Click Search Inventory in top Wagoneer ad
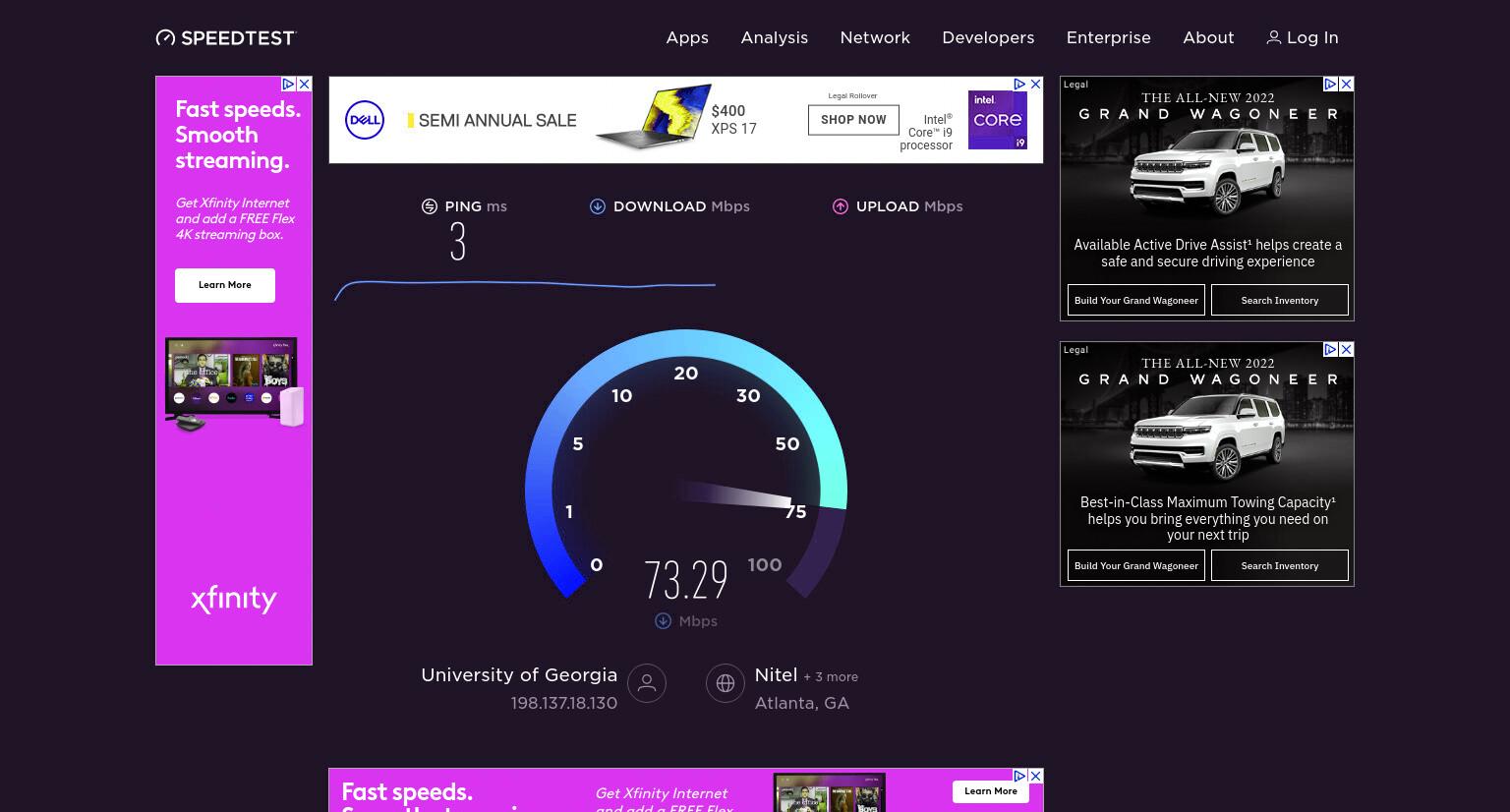The image size is (1510, 812). point(1280,300)
